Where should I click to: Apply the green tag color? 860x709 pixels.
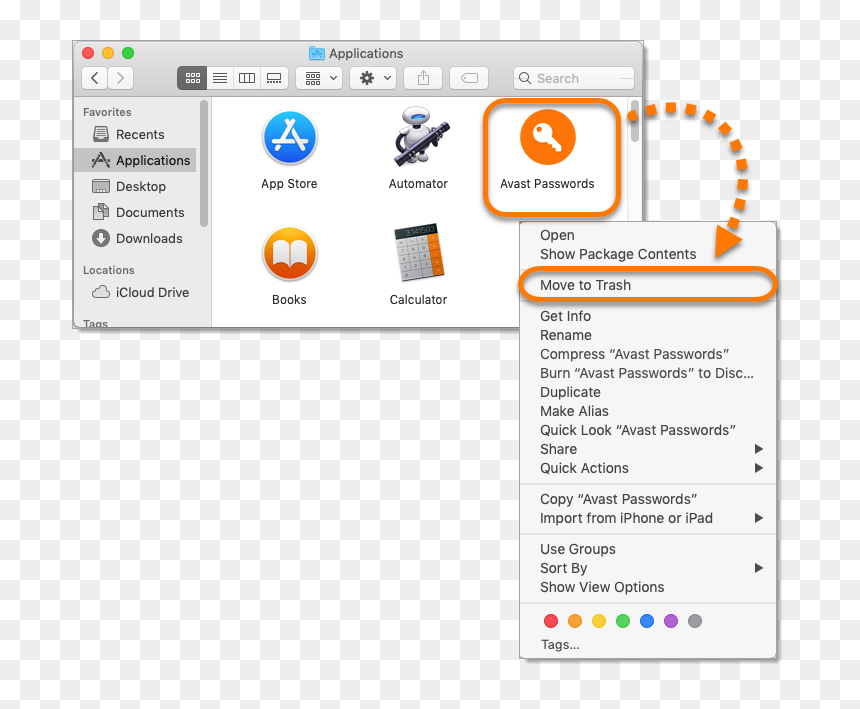pyautogui.click(x=623, y=621)
